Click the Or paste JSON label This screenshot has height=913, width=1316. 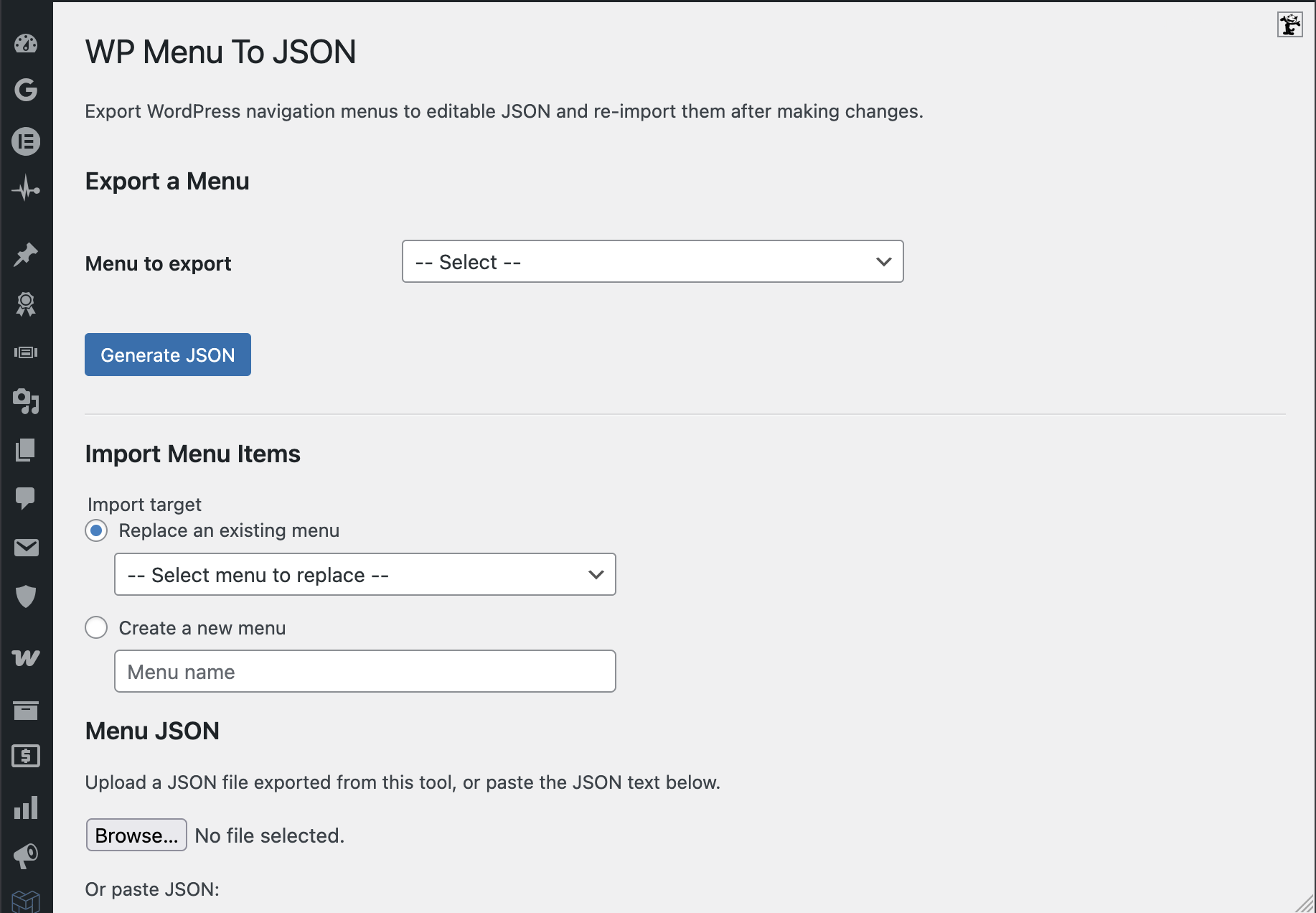(x=152, y=889)
